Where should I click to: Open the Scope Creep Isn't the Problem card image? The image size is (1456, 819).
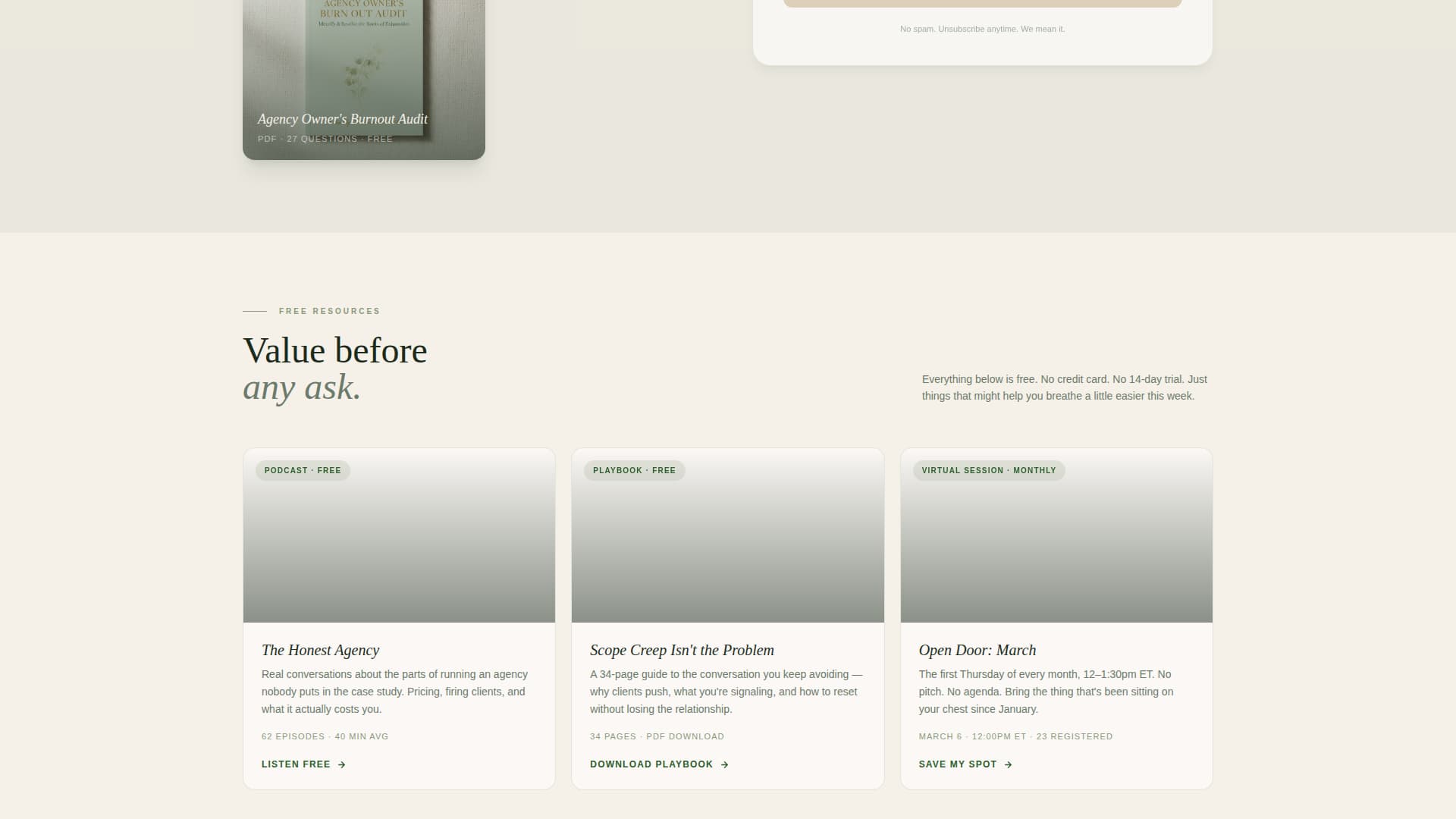(727, 538)
